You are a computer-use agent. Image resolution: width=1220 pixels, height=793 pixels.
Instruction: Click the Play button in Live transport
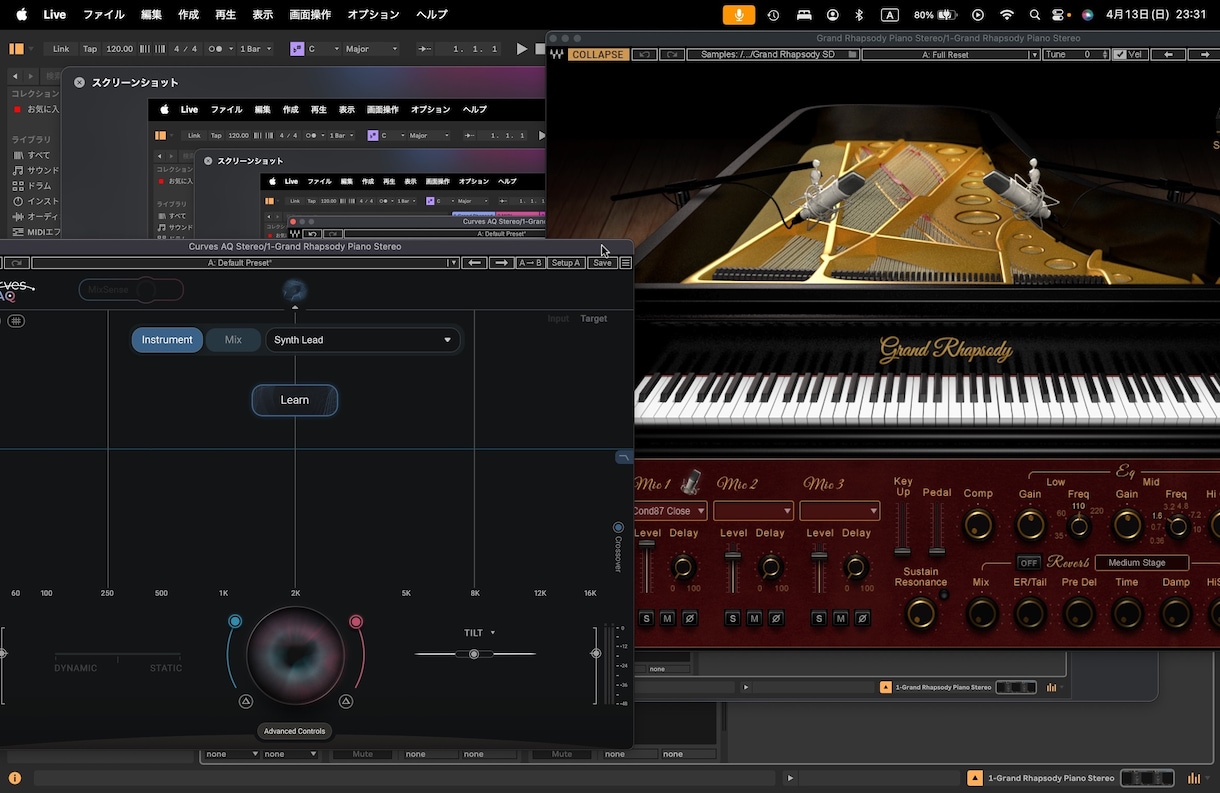click(521, 49)
